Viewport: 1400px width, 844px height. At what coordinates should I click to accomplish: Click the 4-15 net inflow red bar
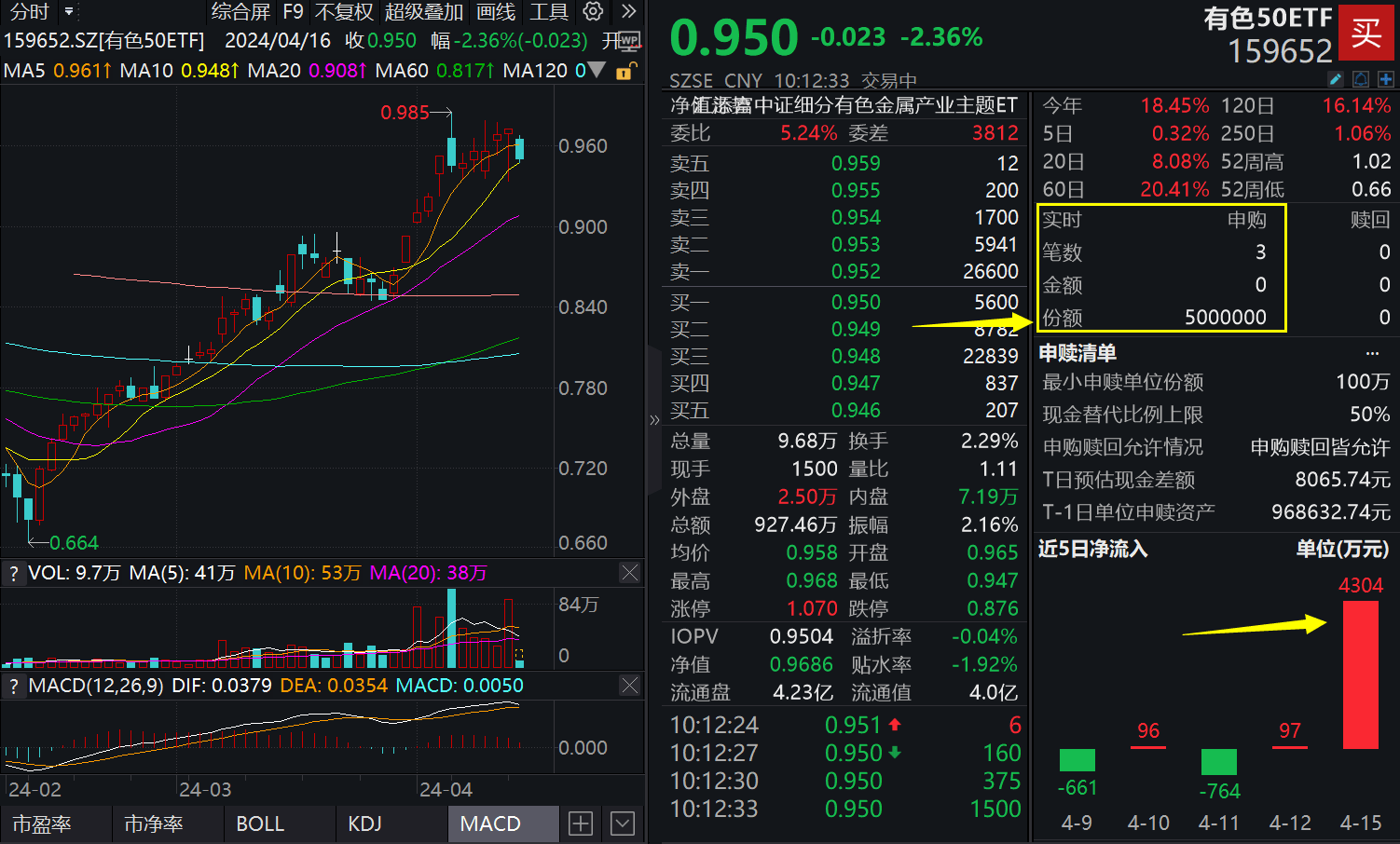click(1361, 674)
